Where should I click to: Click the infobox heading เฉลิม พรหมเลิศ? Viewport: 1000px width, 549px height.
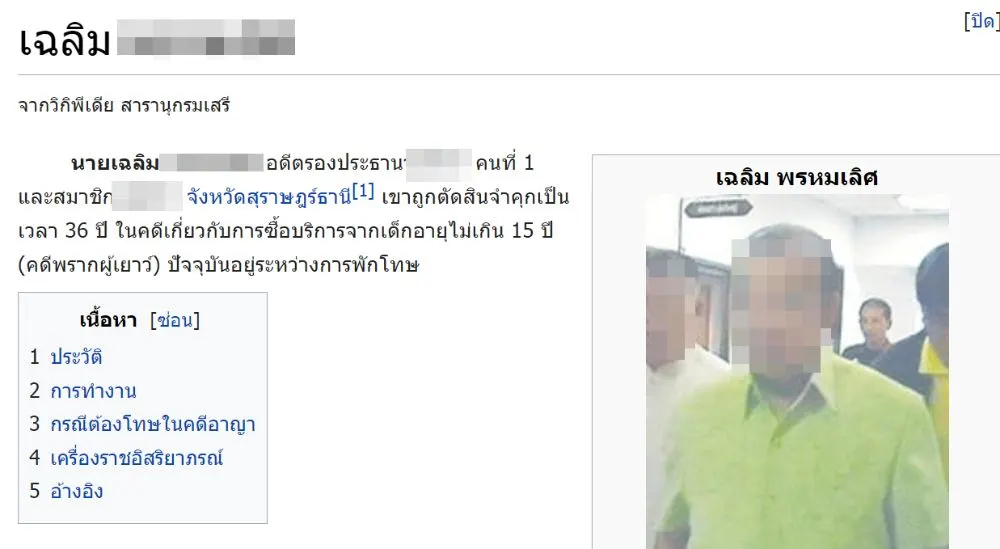coord(797,177)
